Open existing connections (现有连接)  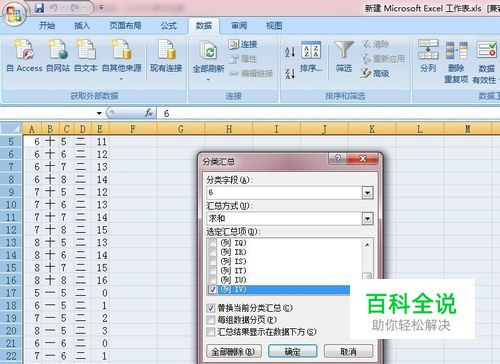point(166,57)
